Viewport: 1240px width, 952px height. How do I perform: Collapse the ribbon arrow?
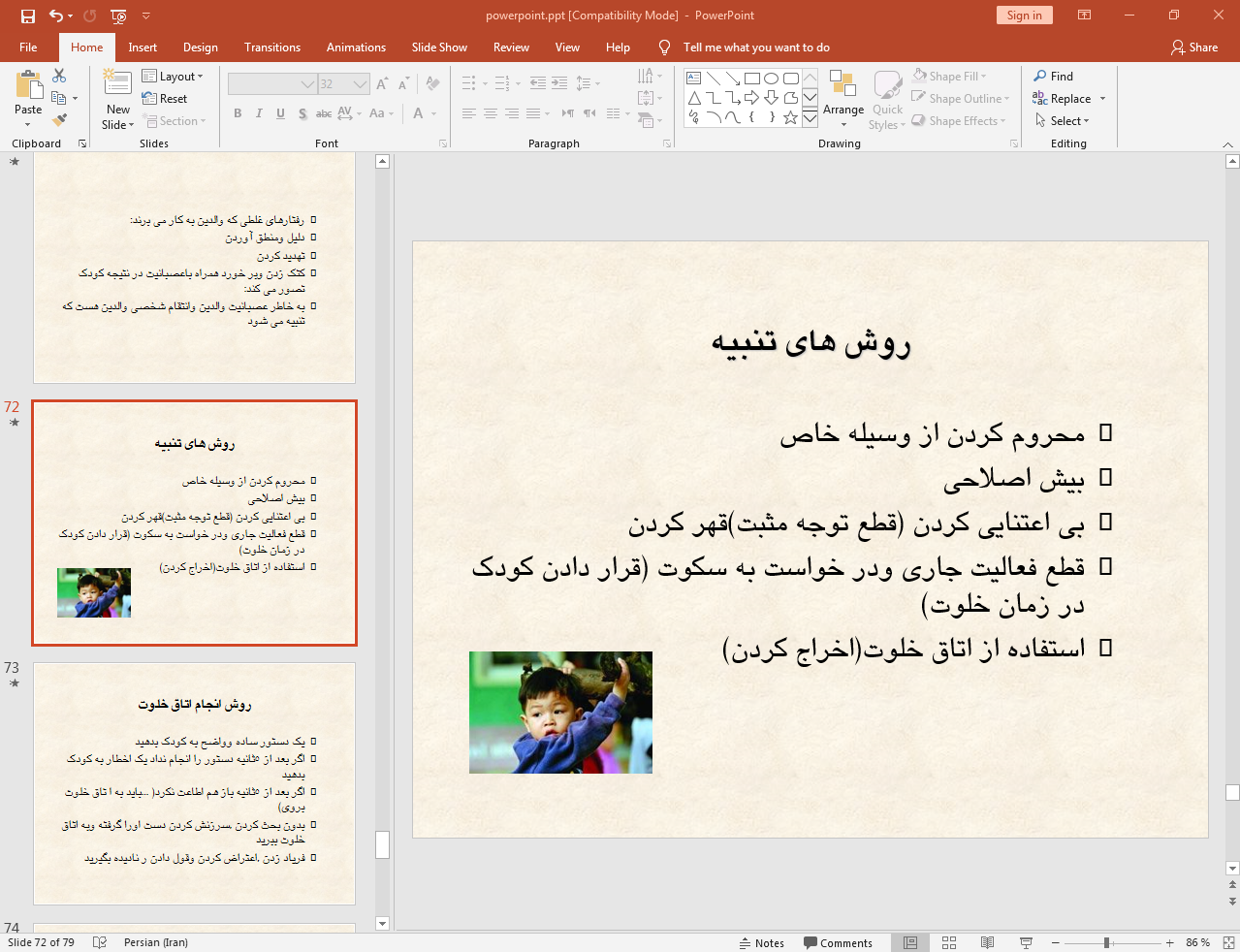[1227, 143]
